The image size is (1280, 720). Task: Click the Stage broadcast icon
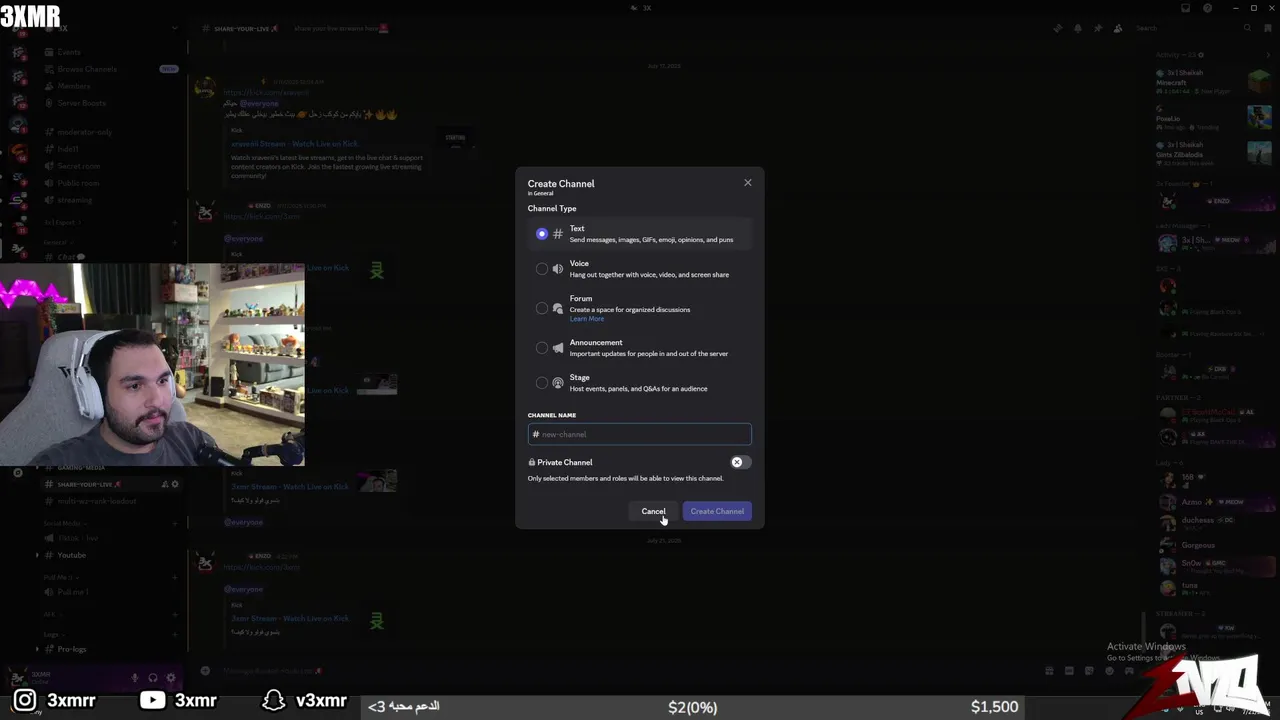(x=558, y=383)
